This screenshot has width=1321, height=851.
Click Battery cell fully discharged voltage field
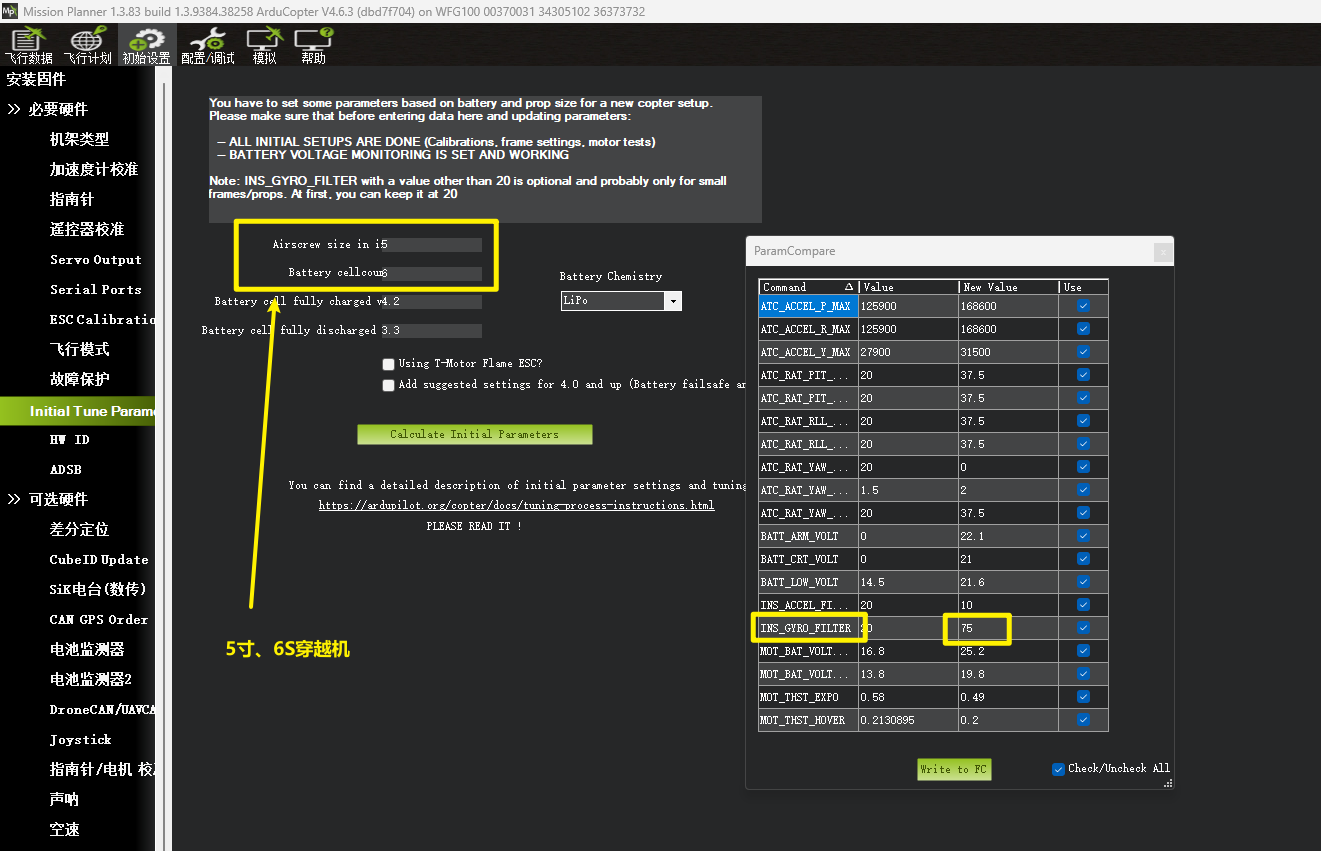431,330
